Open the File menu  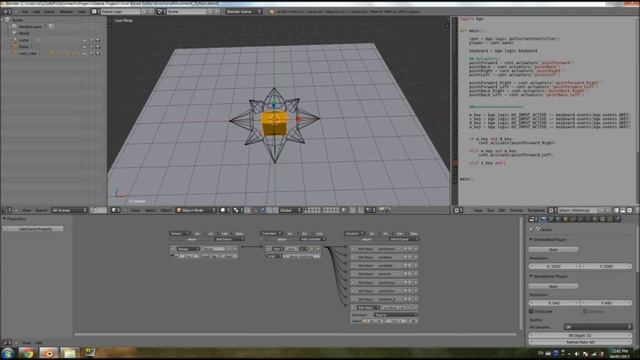point(25,12)
